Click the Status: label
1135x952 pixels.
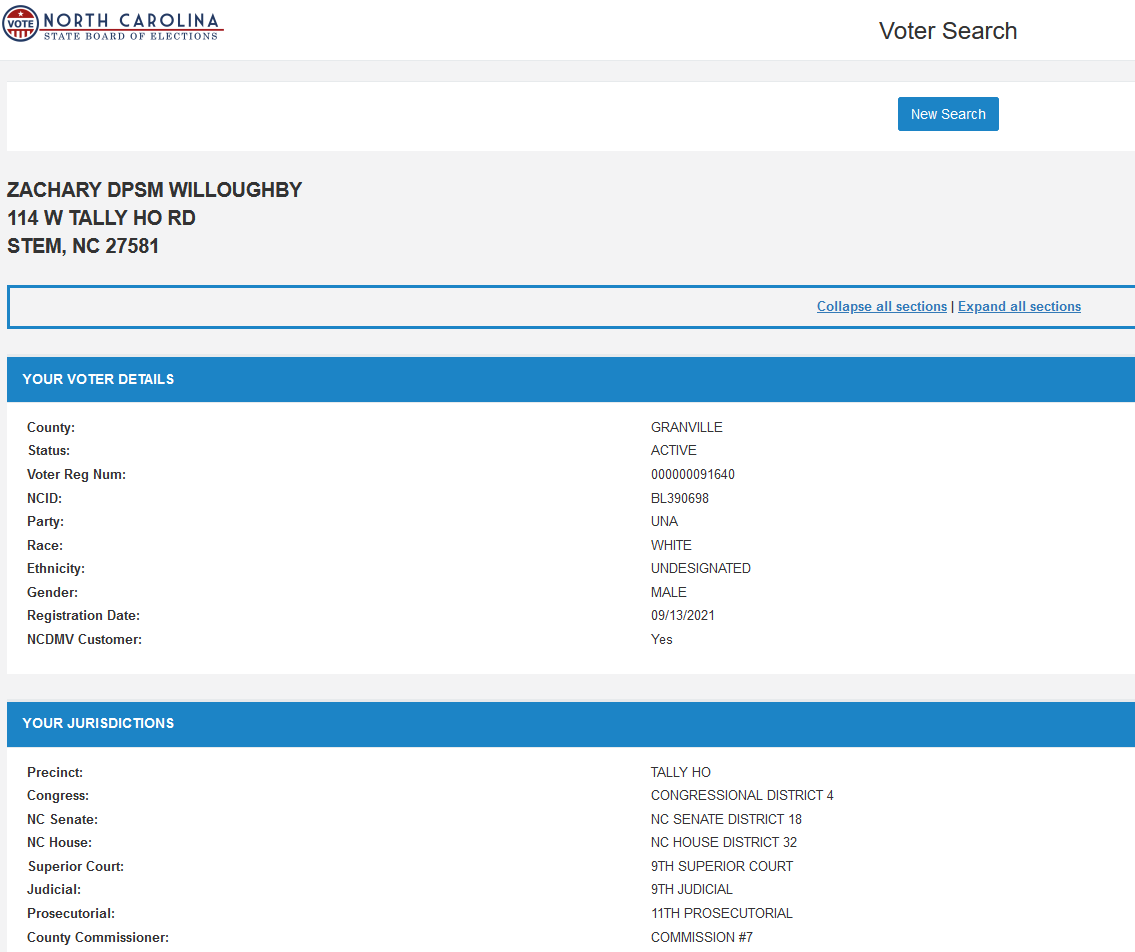(x=48, y=450)
